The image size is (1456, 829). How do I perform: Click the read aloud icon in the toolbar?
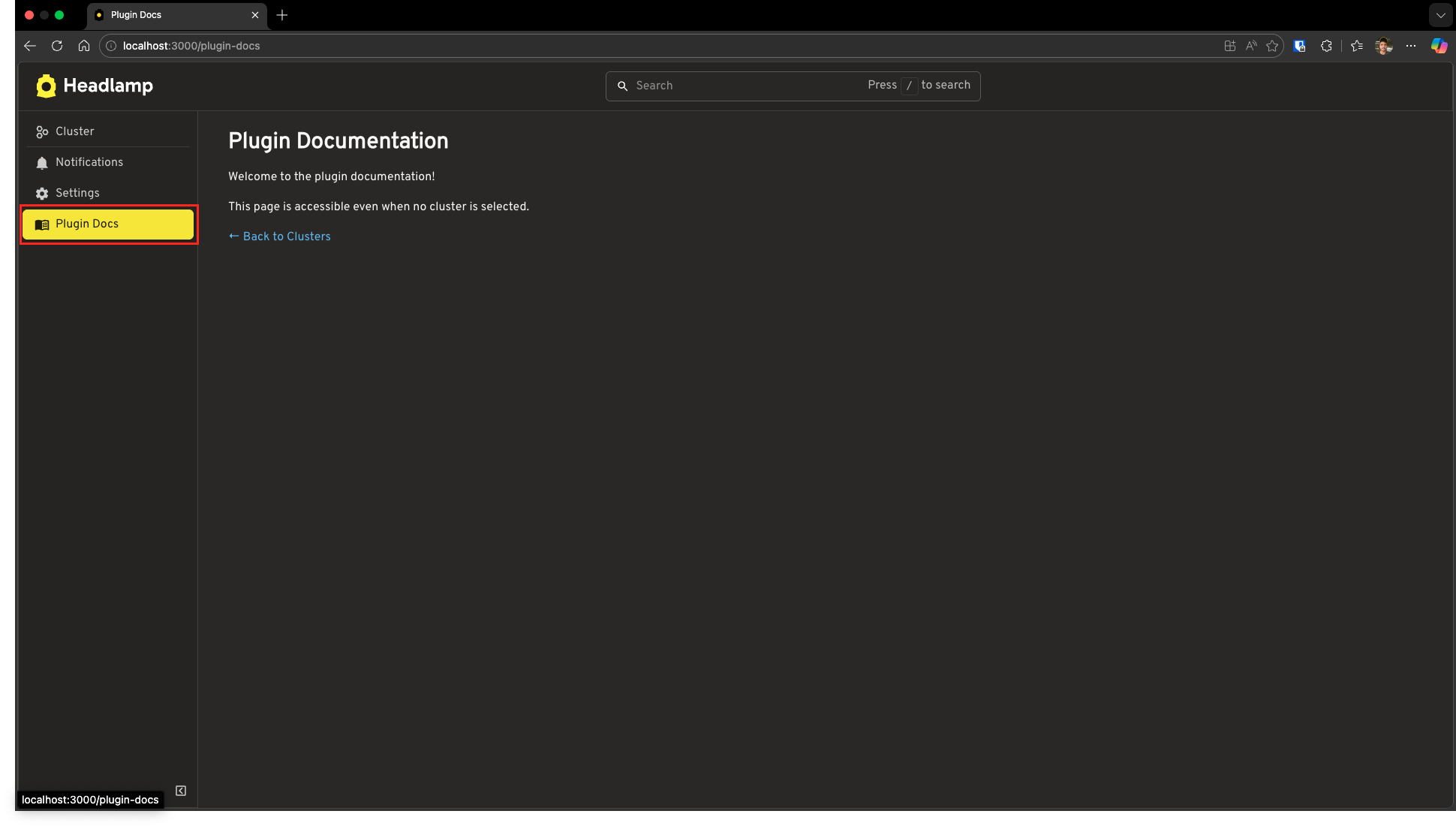click(x=1250, y=46)
